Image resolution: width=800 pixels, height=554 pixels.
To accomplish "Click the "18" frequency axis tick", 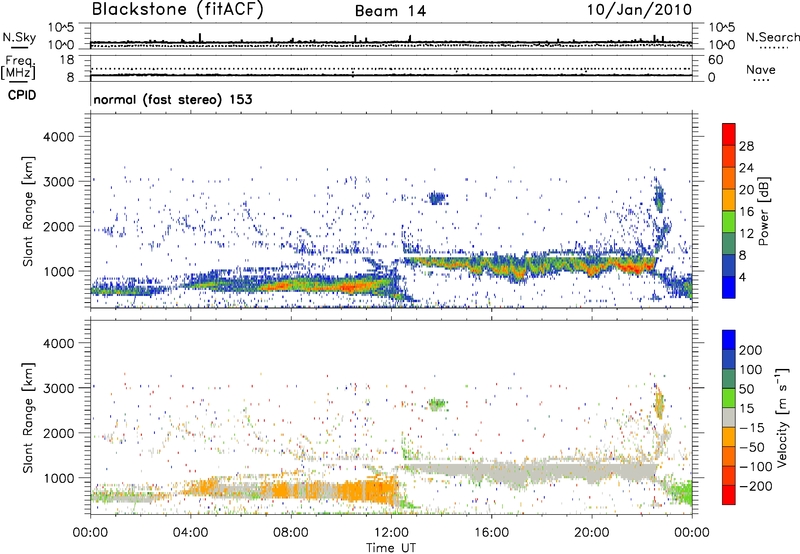I will (x=67, y=60).
